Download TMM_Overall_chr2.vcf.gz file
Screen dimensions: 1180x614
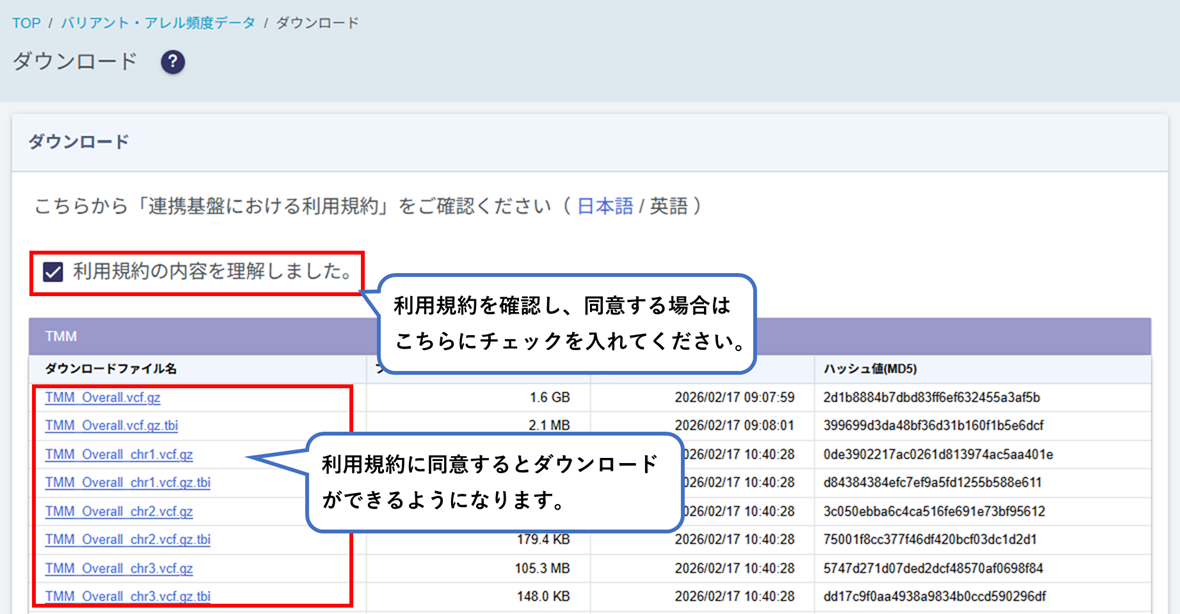point(119,512)
